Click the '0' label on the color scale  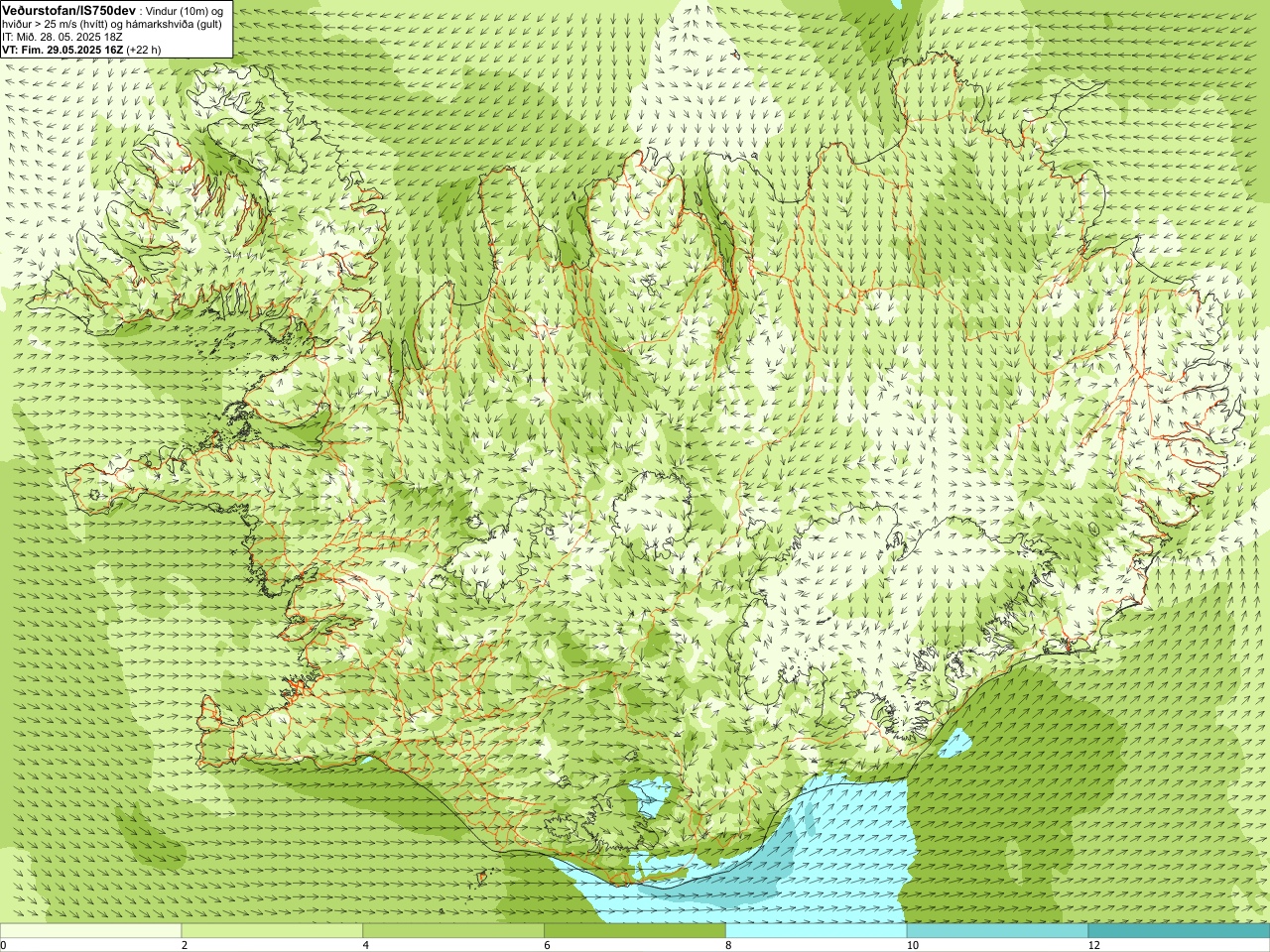(4, 945)
